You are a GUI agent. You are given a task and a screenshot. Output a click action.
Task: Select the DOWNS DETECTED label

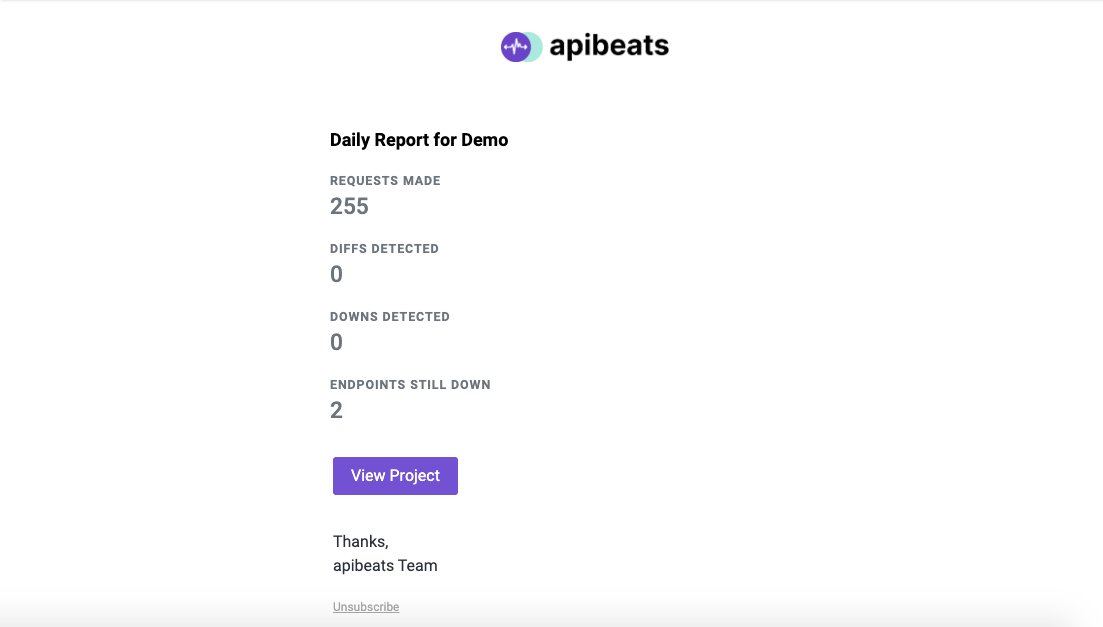click(390, 317)
